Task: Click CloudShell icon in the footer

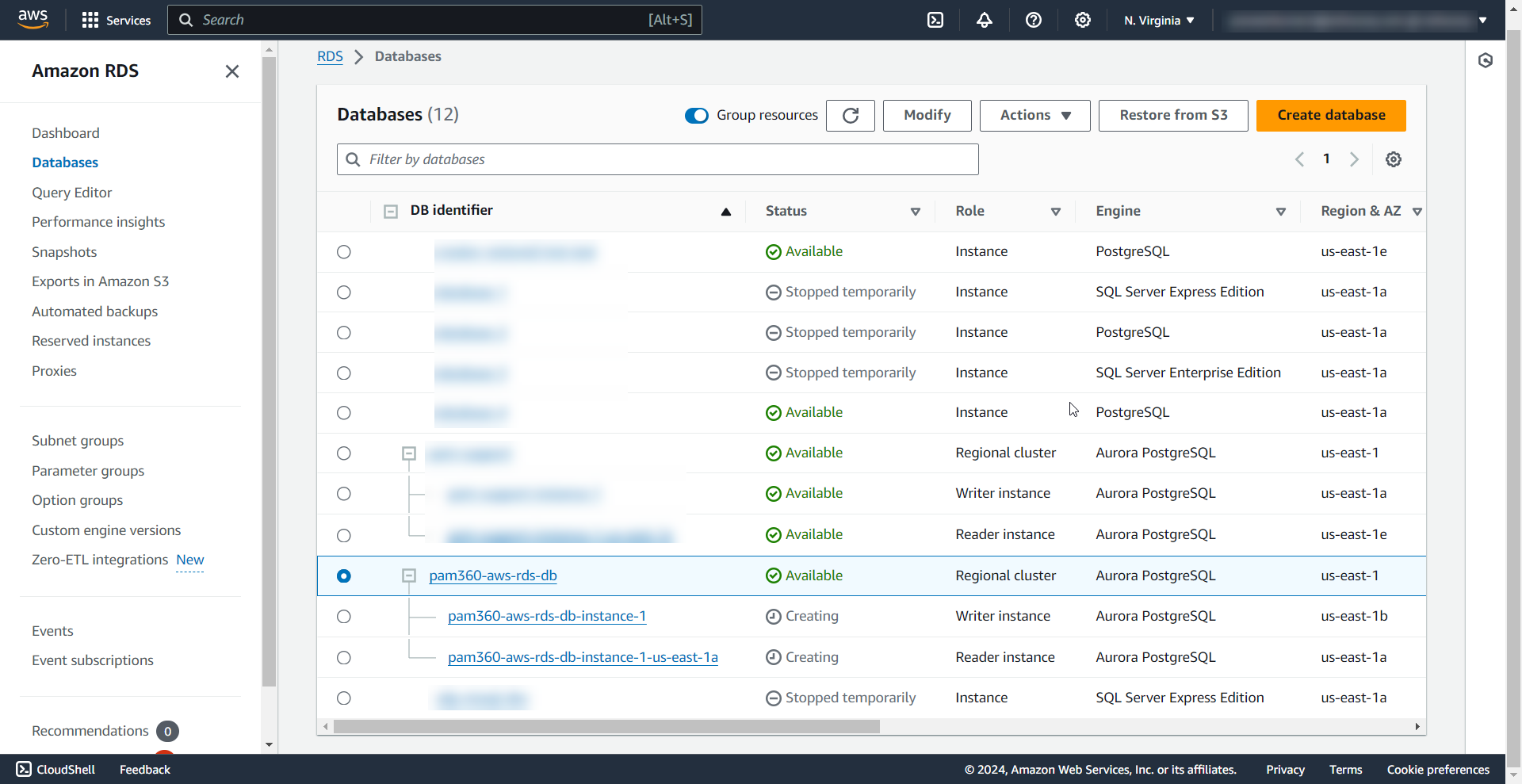Action: click(24, 769)
